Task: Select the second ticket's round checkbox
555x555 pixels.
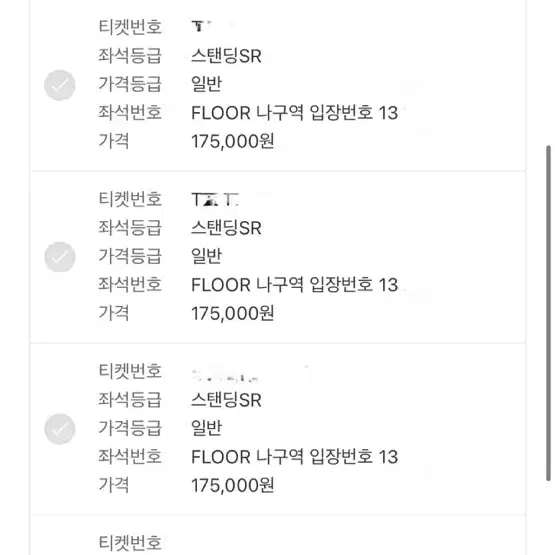Action: tap(59, 257)
